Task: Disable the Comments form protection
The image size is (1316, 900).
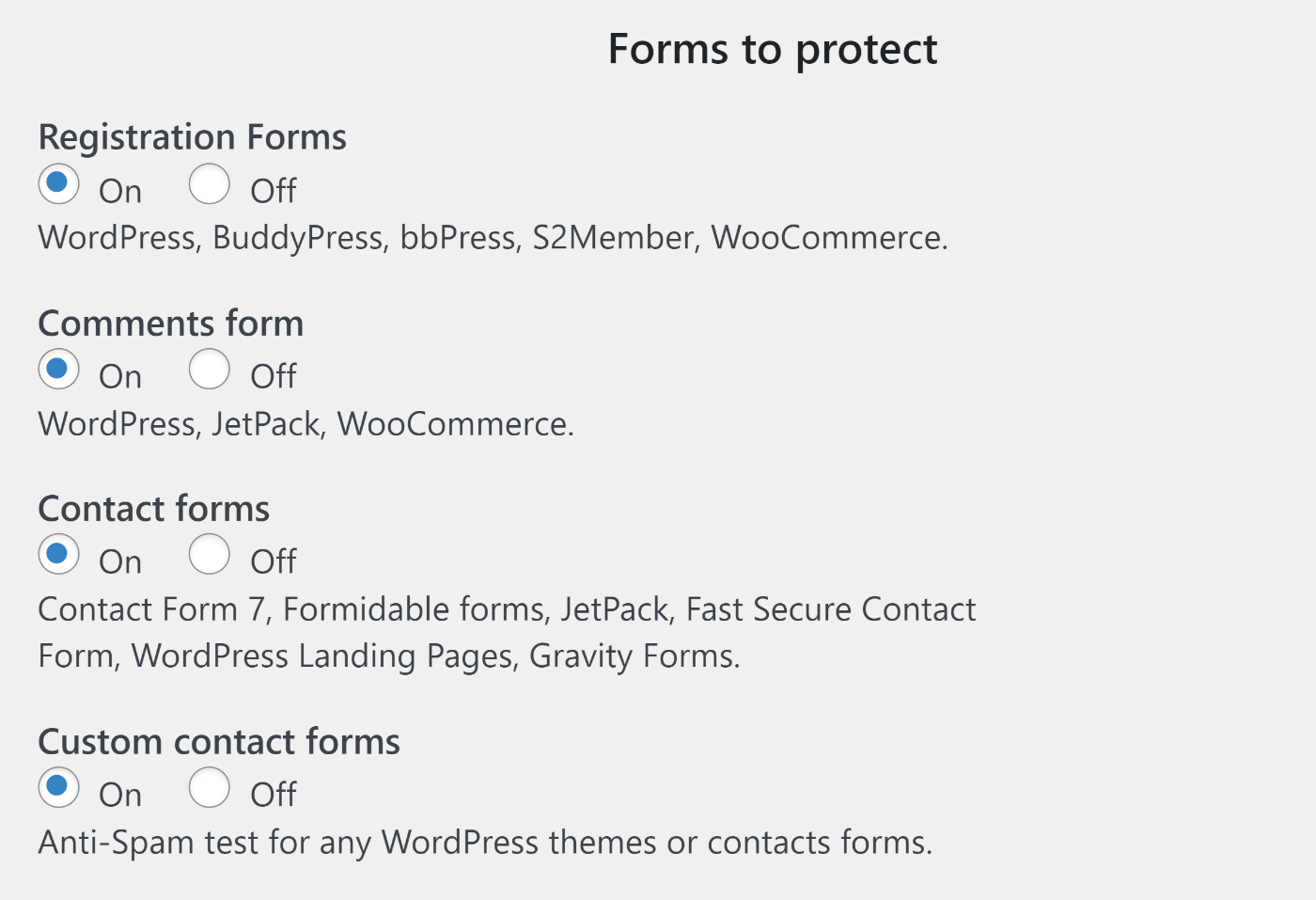Action: pos(210,369)
